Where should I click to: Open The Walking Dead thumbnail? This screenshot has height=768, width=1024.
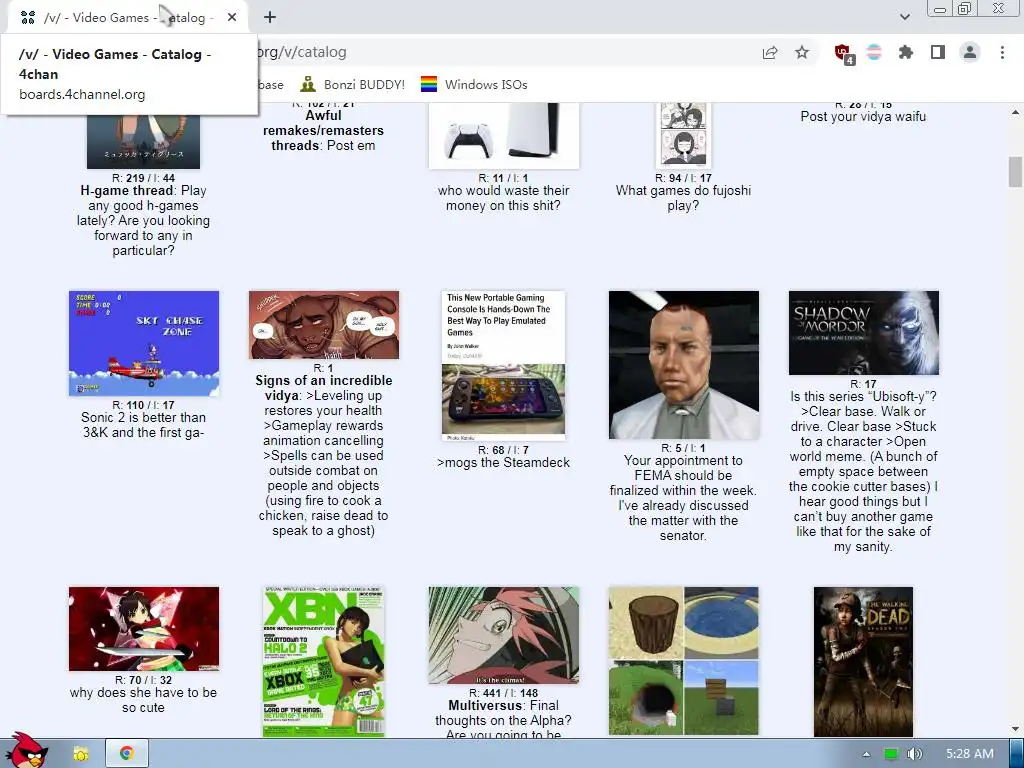coord(863,662)
